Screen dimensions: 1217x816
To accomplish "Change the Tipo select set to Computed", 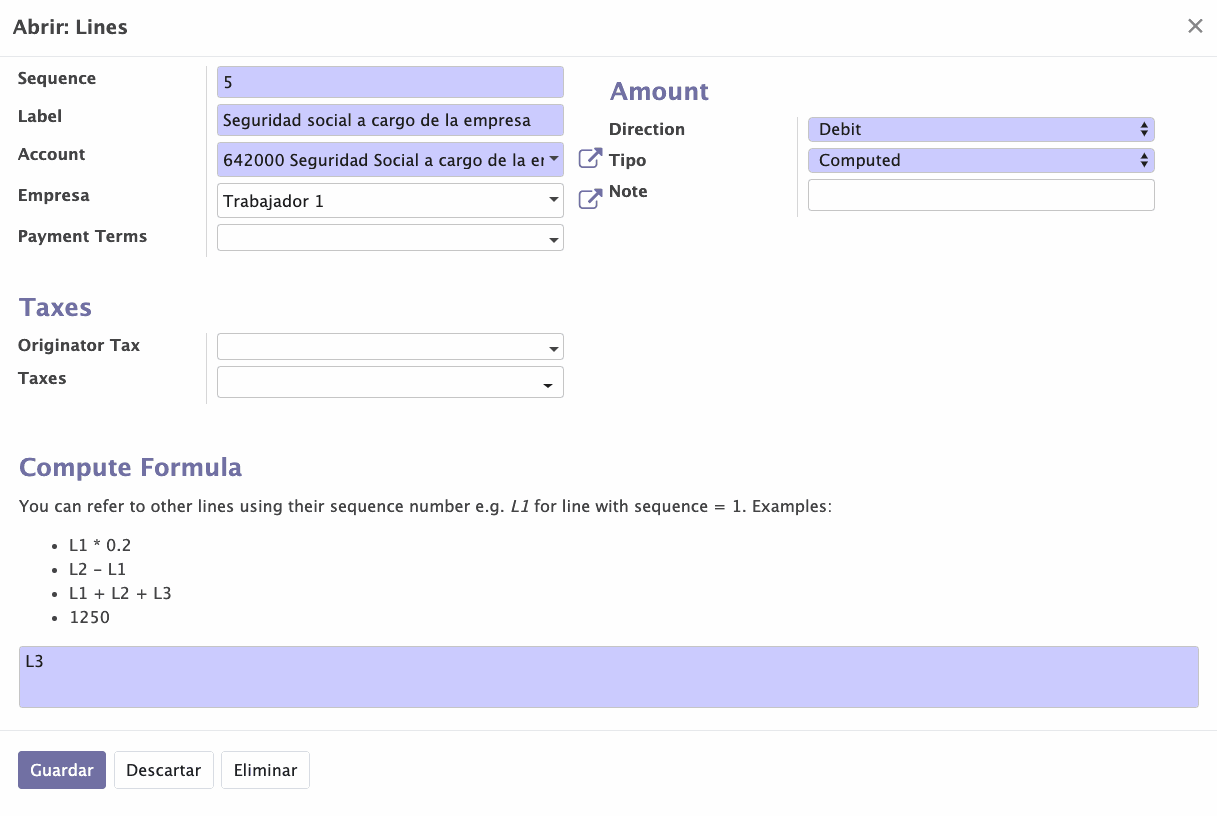I will point(981,160).
